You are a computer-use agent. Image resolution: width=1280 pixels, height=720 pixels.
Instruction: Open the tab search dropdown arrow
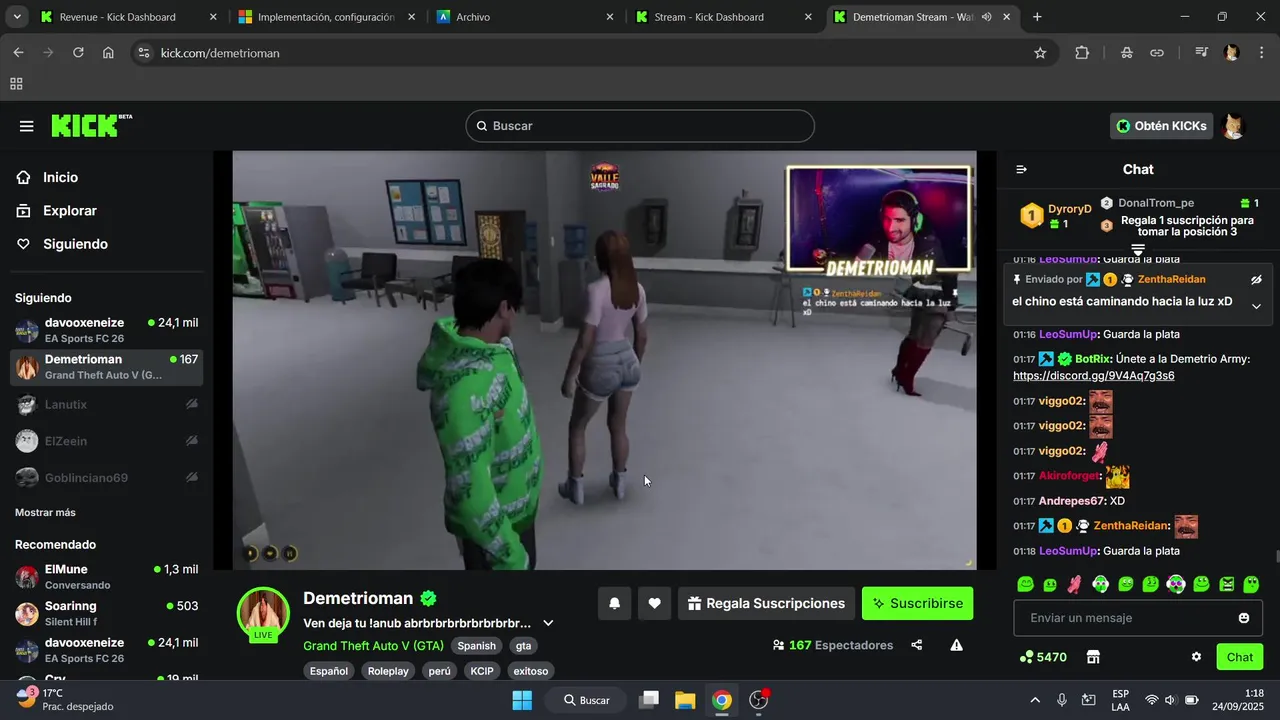pos(15,17)
